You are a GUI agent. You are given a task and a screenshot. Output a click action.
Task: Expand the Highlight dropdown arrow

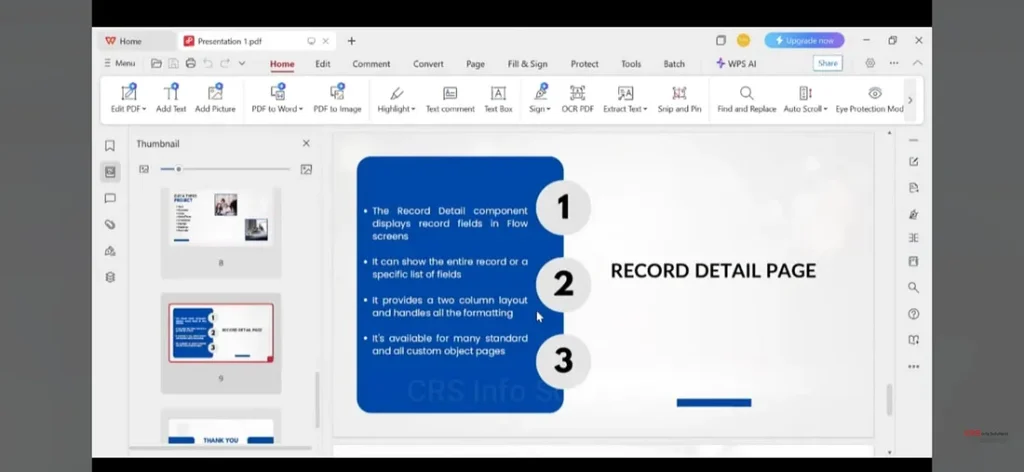pyautogui.click(x=412, y=109)
